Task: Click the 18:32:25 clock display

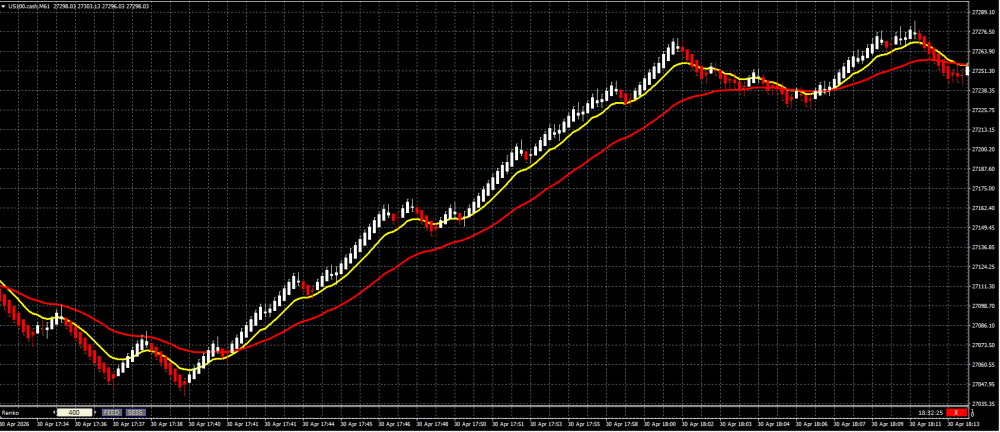Action: (931, 412)
